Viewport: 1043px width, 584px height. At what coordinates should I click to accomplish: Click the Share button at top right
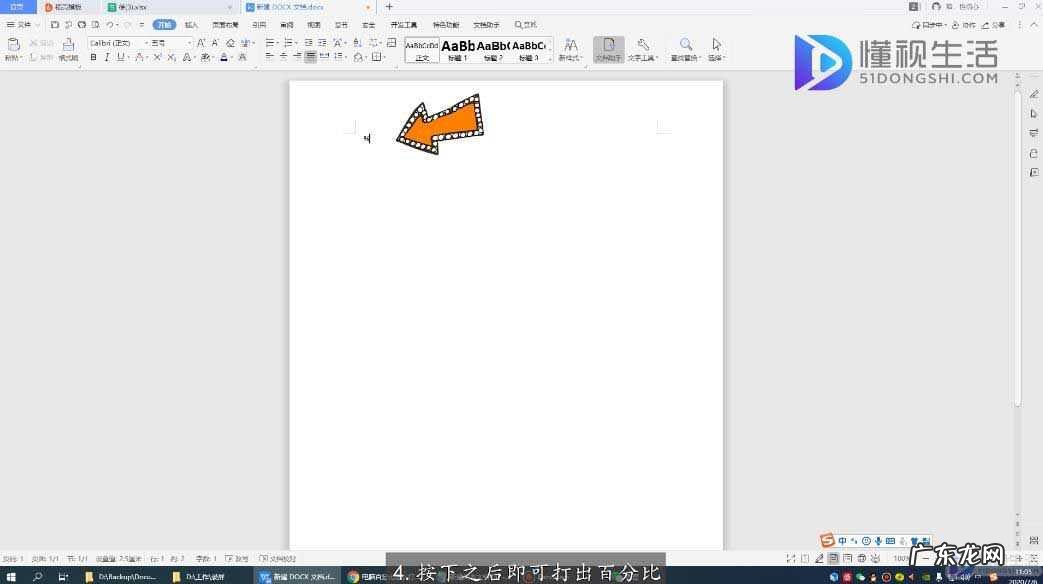click(x=995, y=24)
